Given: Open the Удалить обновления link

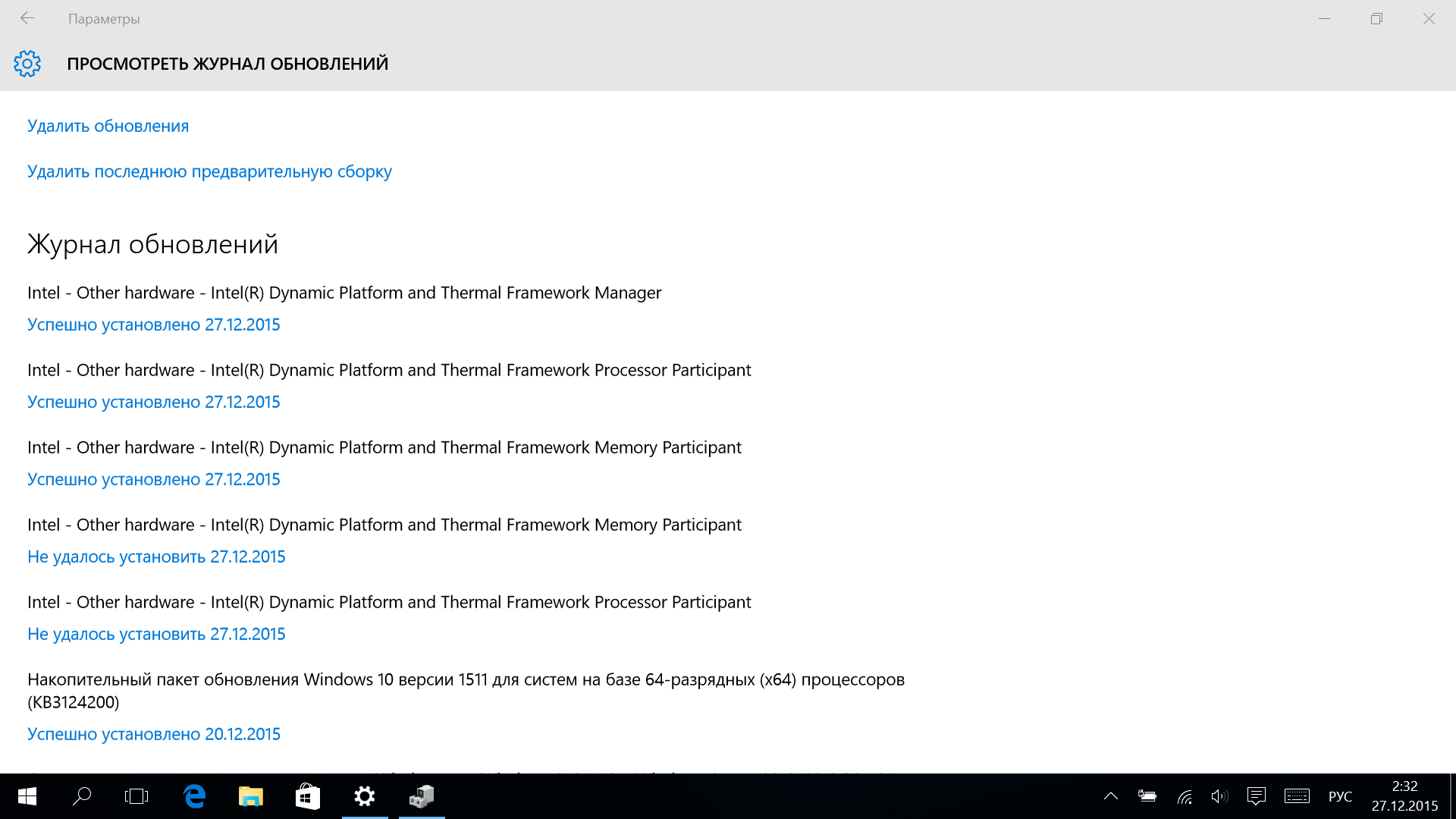Looking at the screenshot, I should [x=108, y=126].
